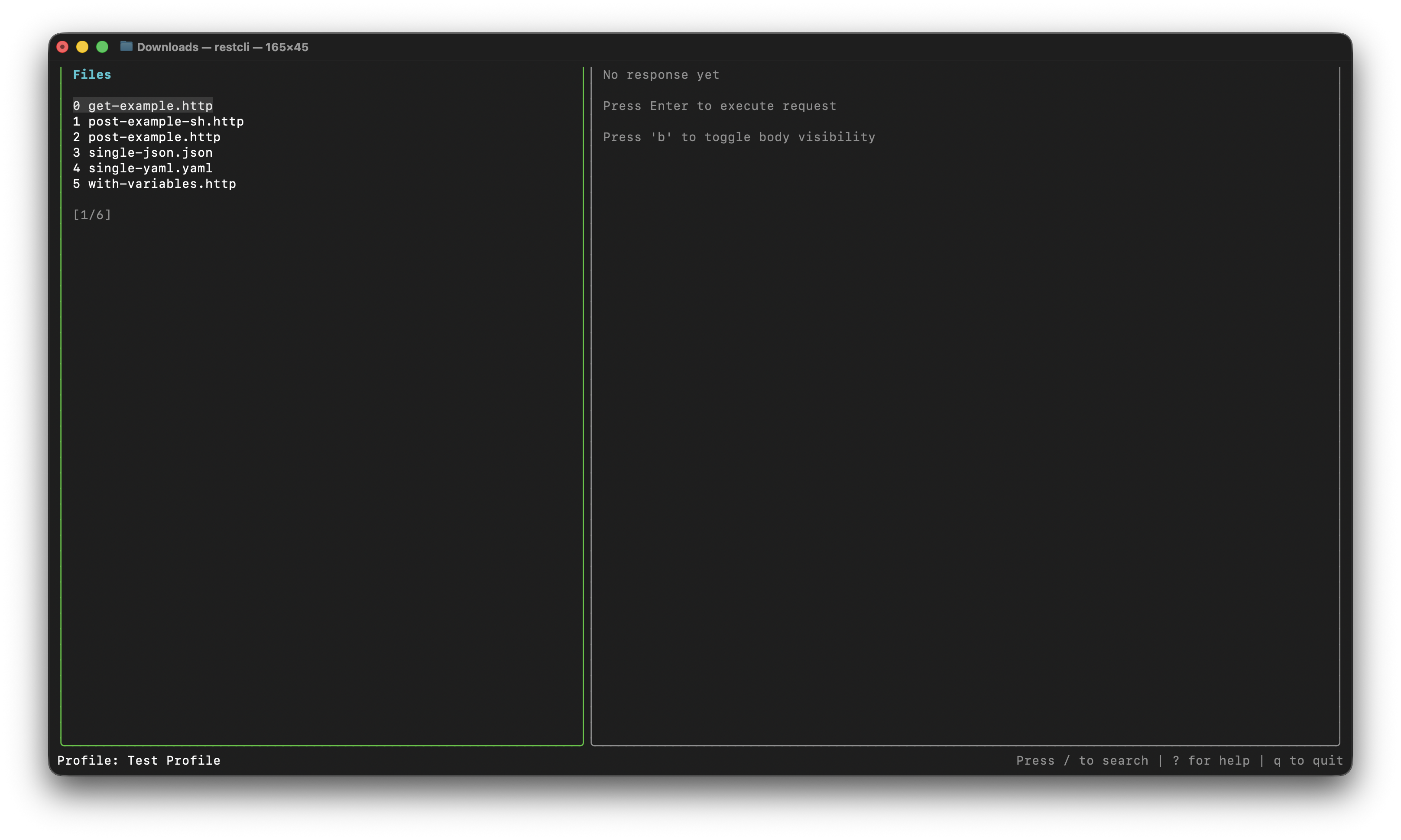1401x840 pixels.
Task: Click the yellow minimize traffic light
Action: [83, 46]
